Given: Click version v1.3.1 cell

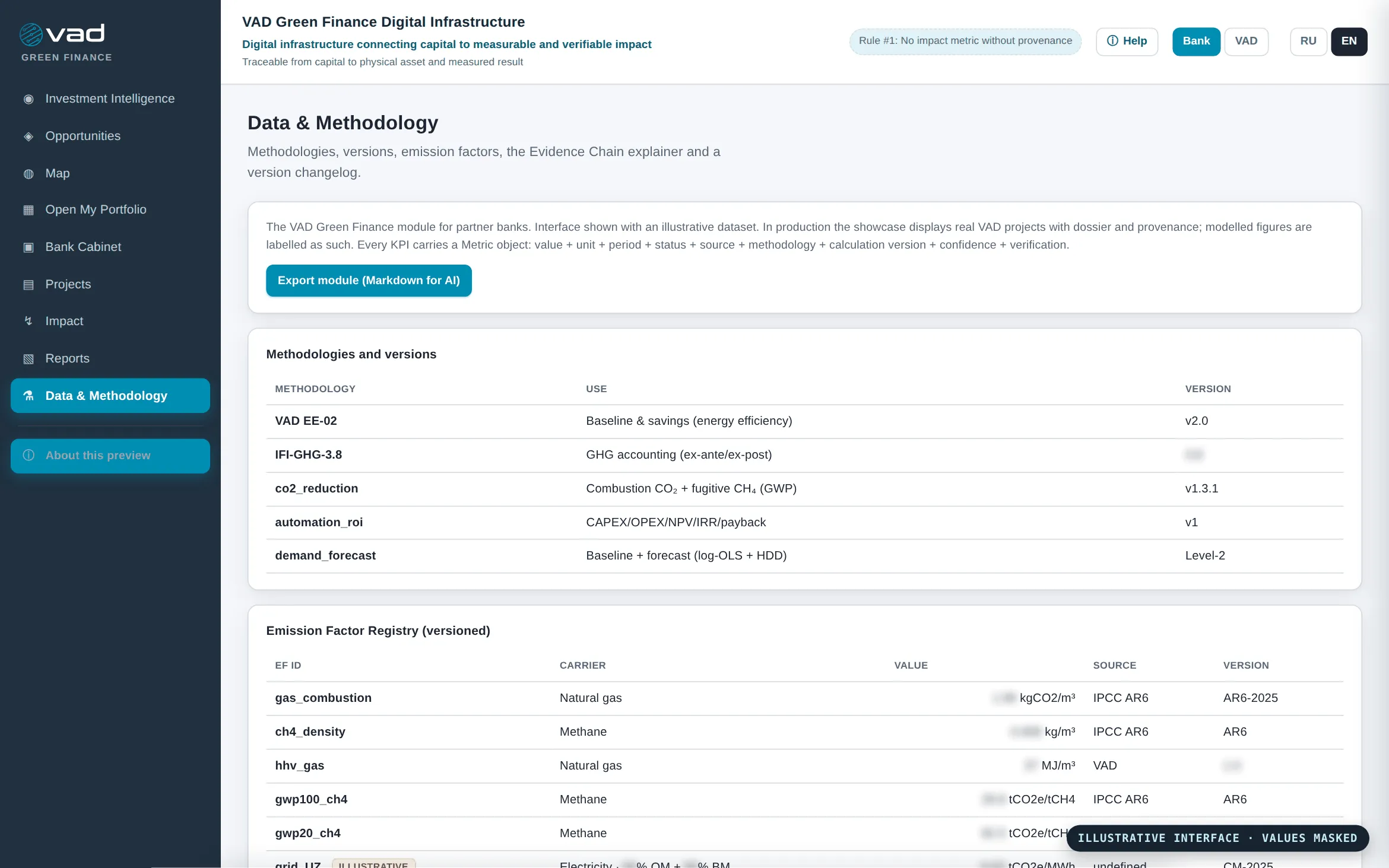Looking at the screenshot, I should tap(1201, 489).
